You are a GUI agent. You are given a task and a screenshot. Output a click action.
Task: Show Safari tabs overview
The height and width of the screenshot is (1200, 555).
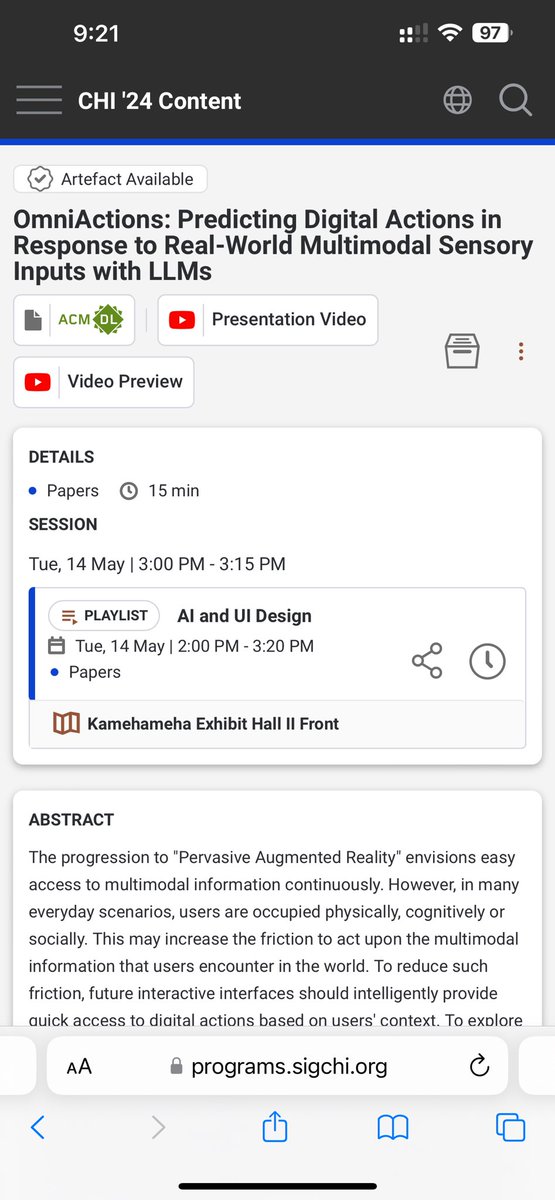pyautogui.click(x=511, y=1128)
